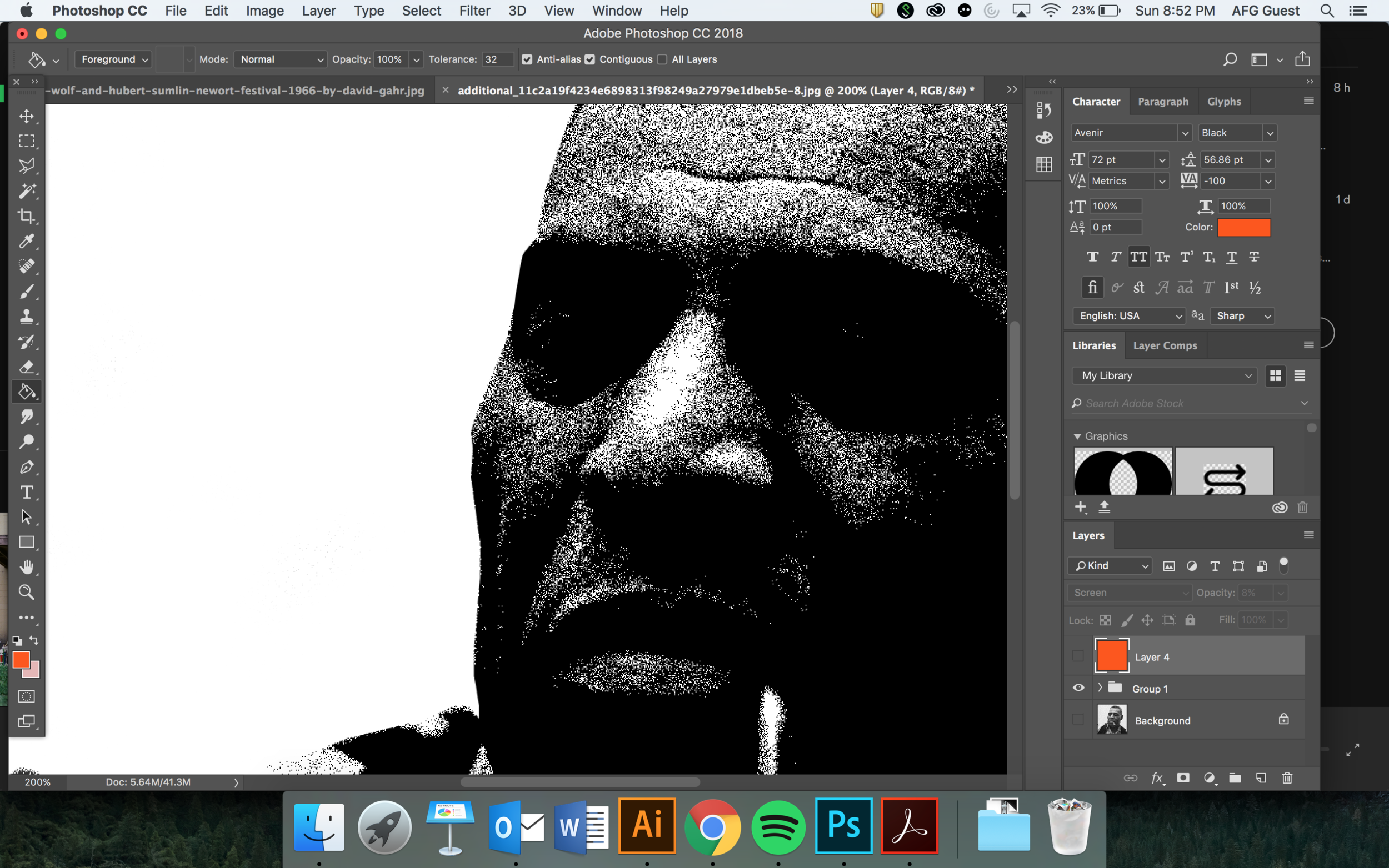Create a new layer group folder
This screenshot has width=1389, height=868.
[1235, 778]
